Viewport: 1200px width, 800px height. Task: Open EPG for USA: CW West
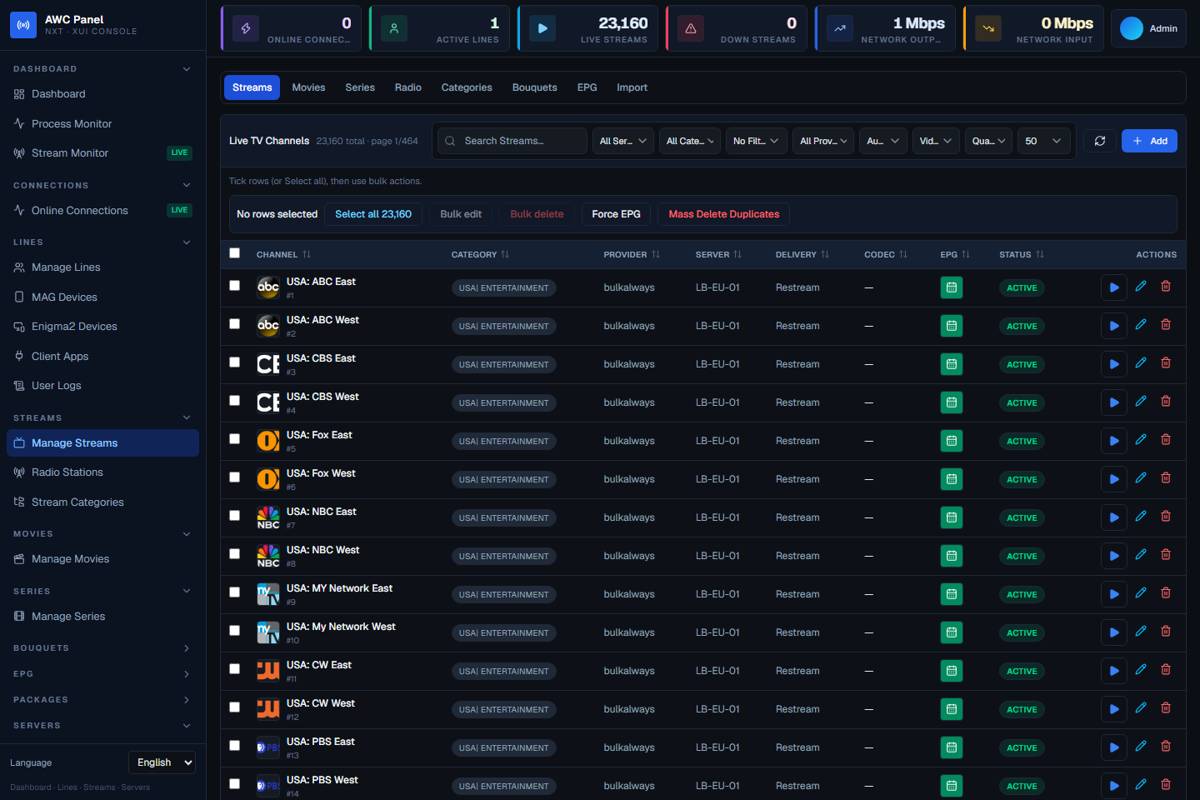[951, 708]
